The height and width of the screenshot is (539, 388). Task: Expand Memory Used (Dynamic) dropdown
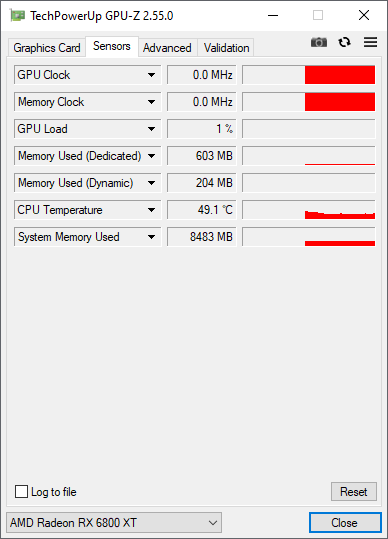click(151, 183)
